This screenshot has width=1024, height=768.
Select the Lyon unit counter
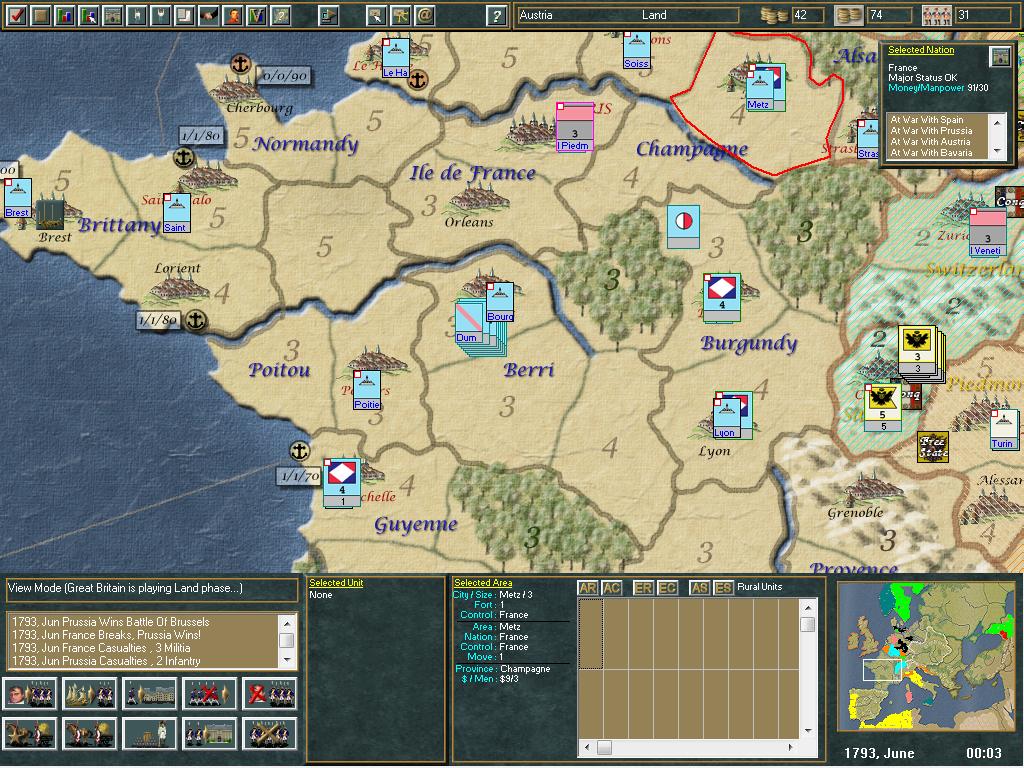click(727, 418)
